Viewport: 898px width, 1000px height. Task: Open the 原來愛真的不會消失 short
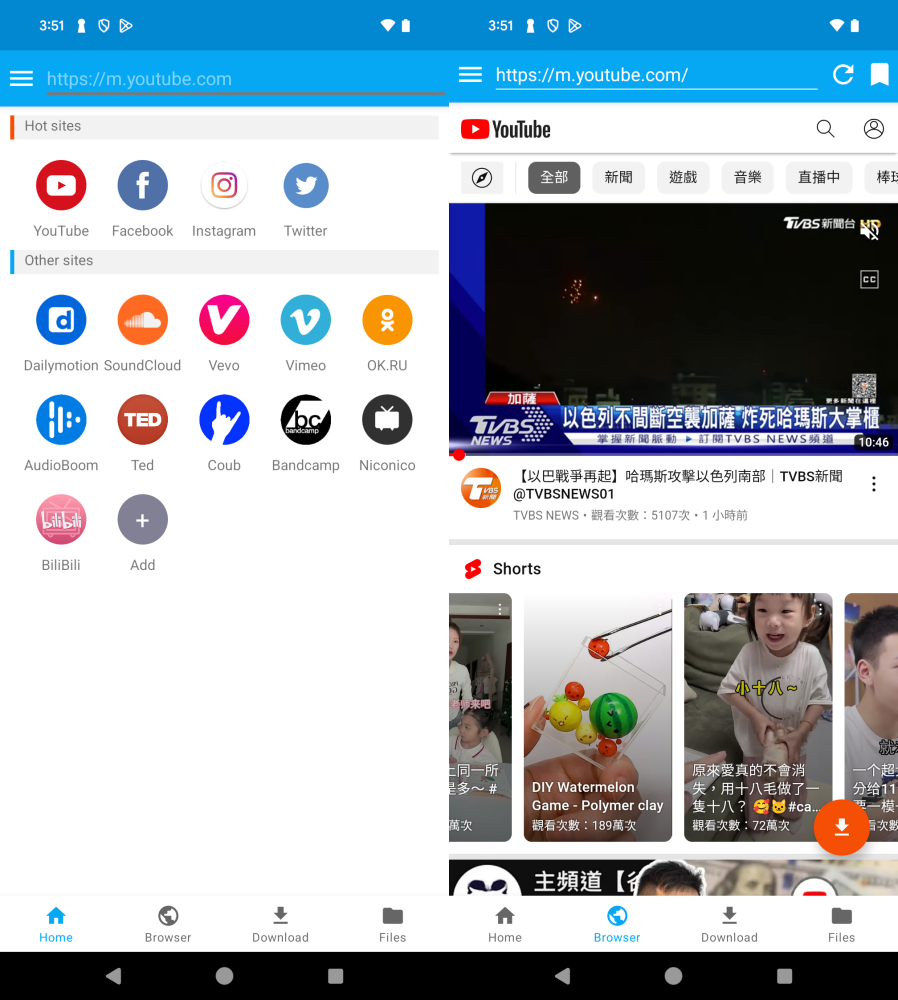point(758,717)
